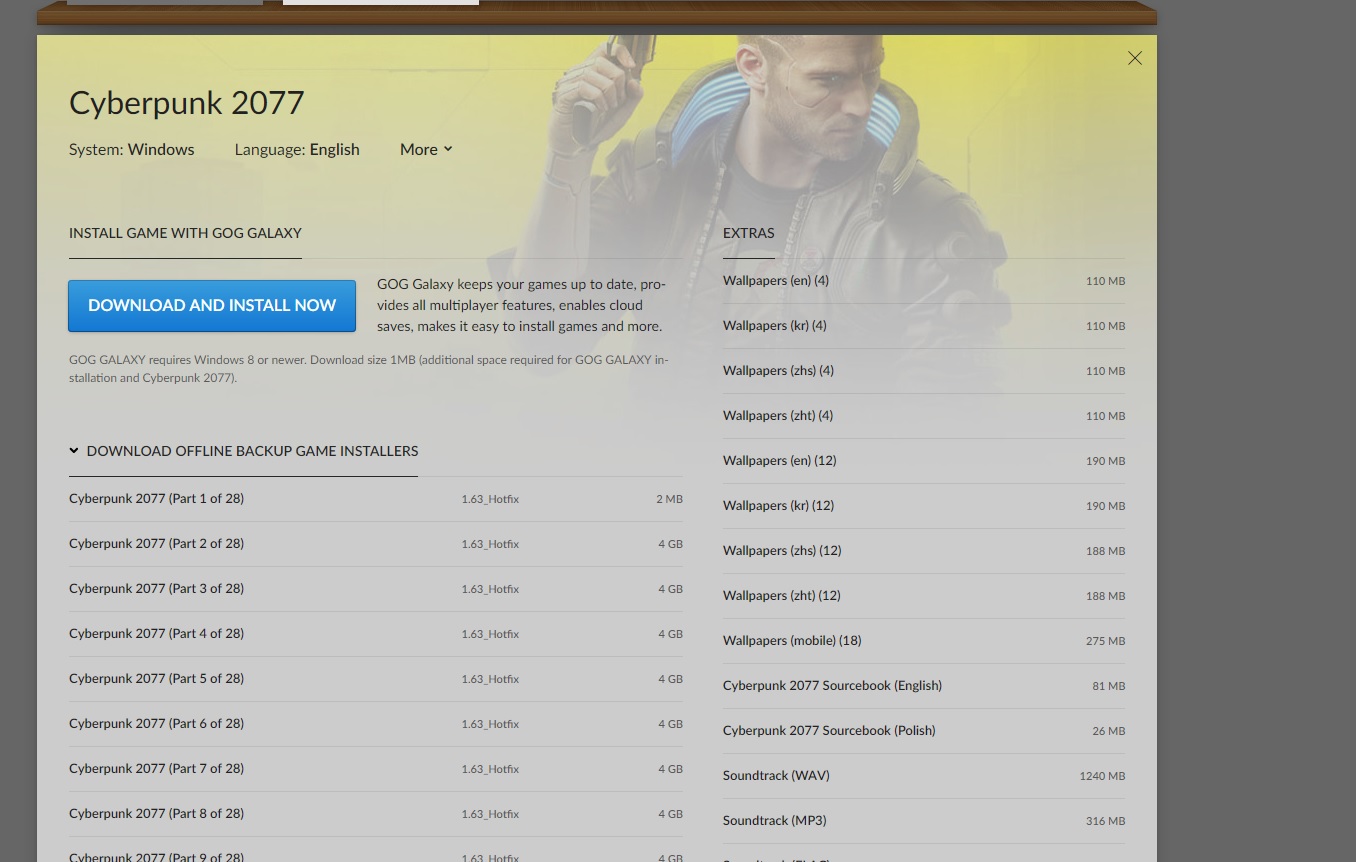
Task: Click the Cyberpunk 2077 title heading
Action: click(187, 102)
